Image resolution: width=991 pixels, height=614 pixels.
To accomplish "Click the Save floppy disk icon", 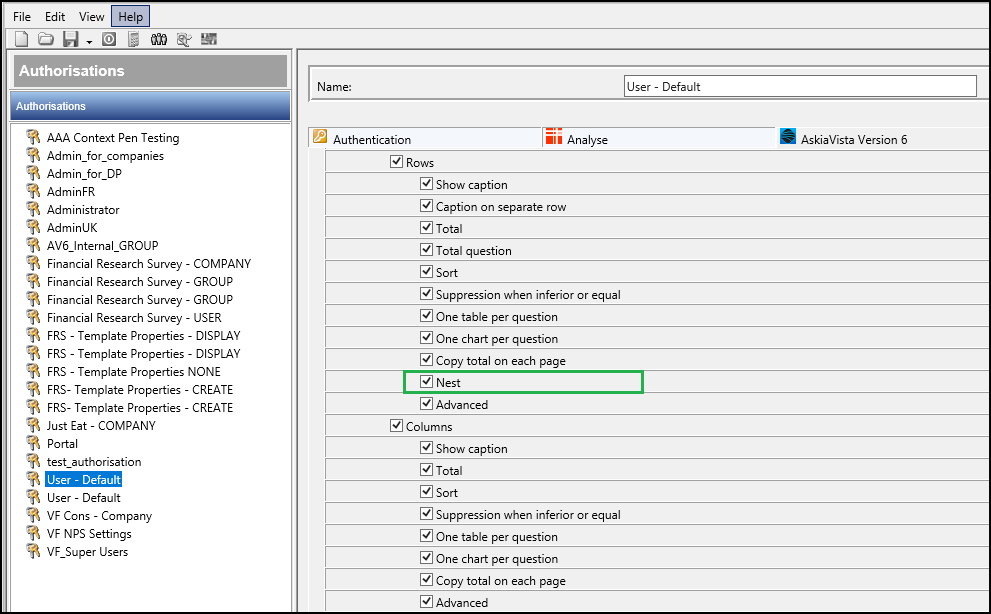I will (x=70, y=39).
